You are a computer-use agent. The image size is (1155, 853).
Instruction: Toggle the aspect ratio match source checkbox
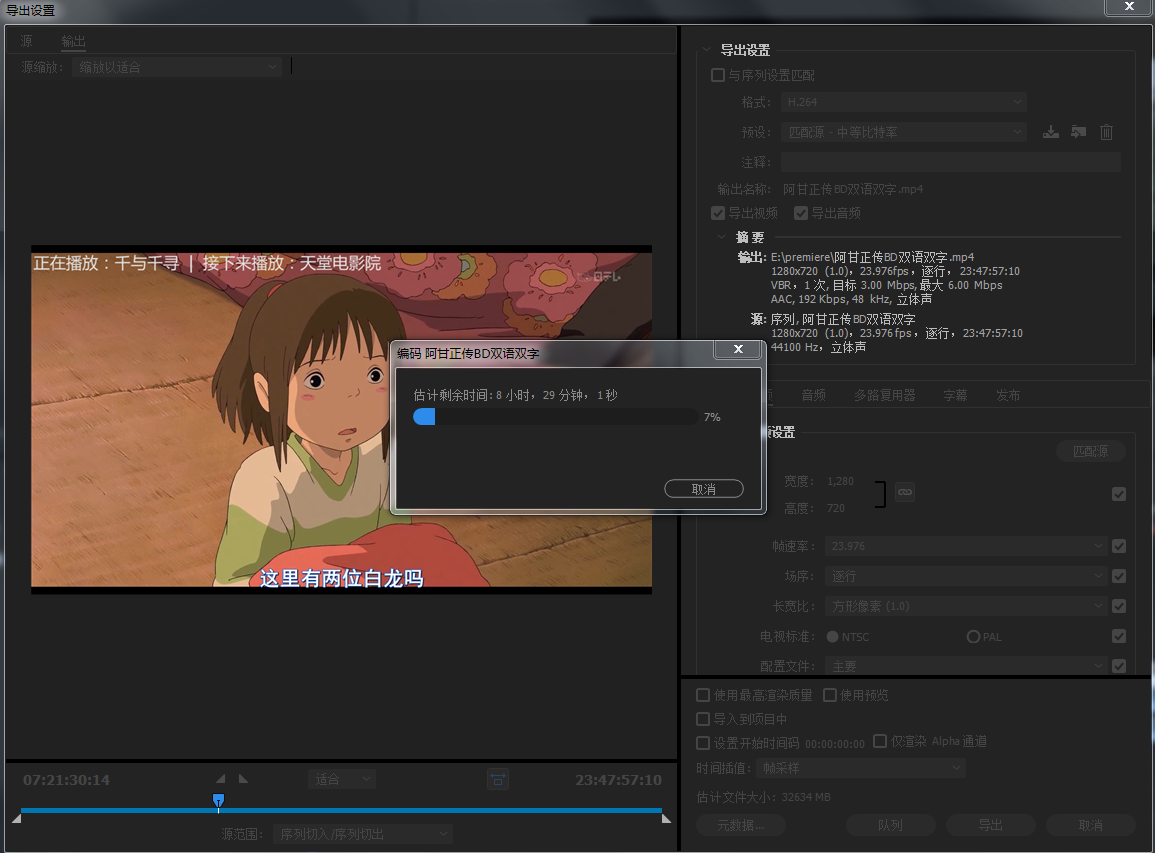[x=1119, y=606]
